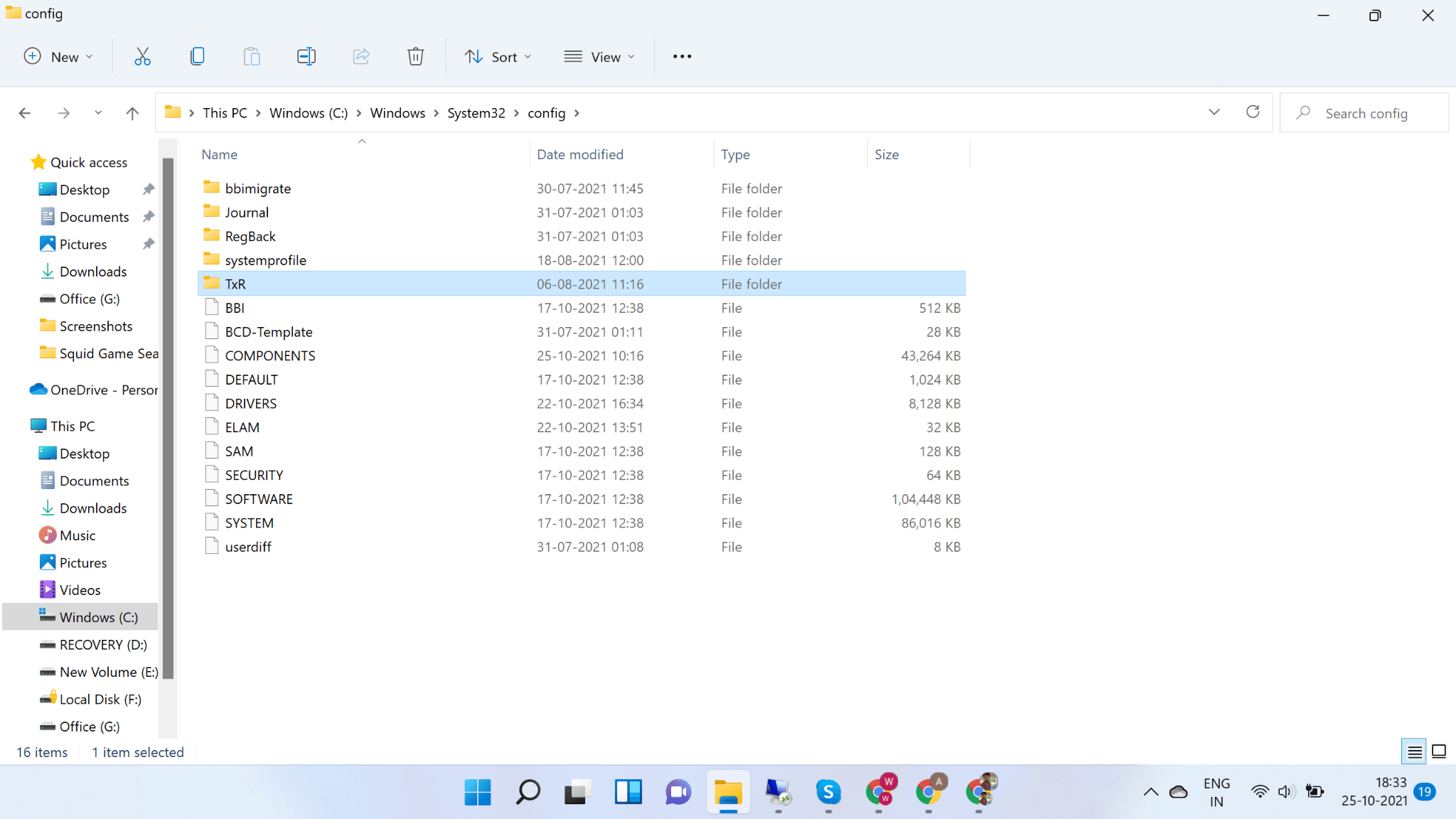
Task: Open the New item menu
Action: coord(58,57)
